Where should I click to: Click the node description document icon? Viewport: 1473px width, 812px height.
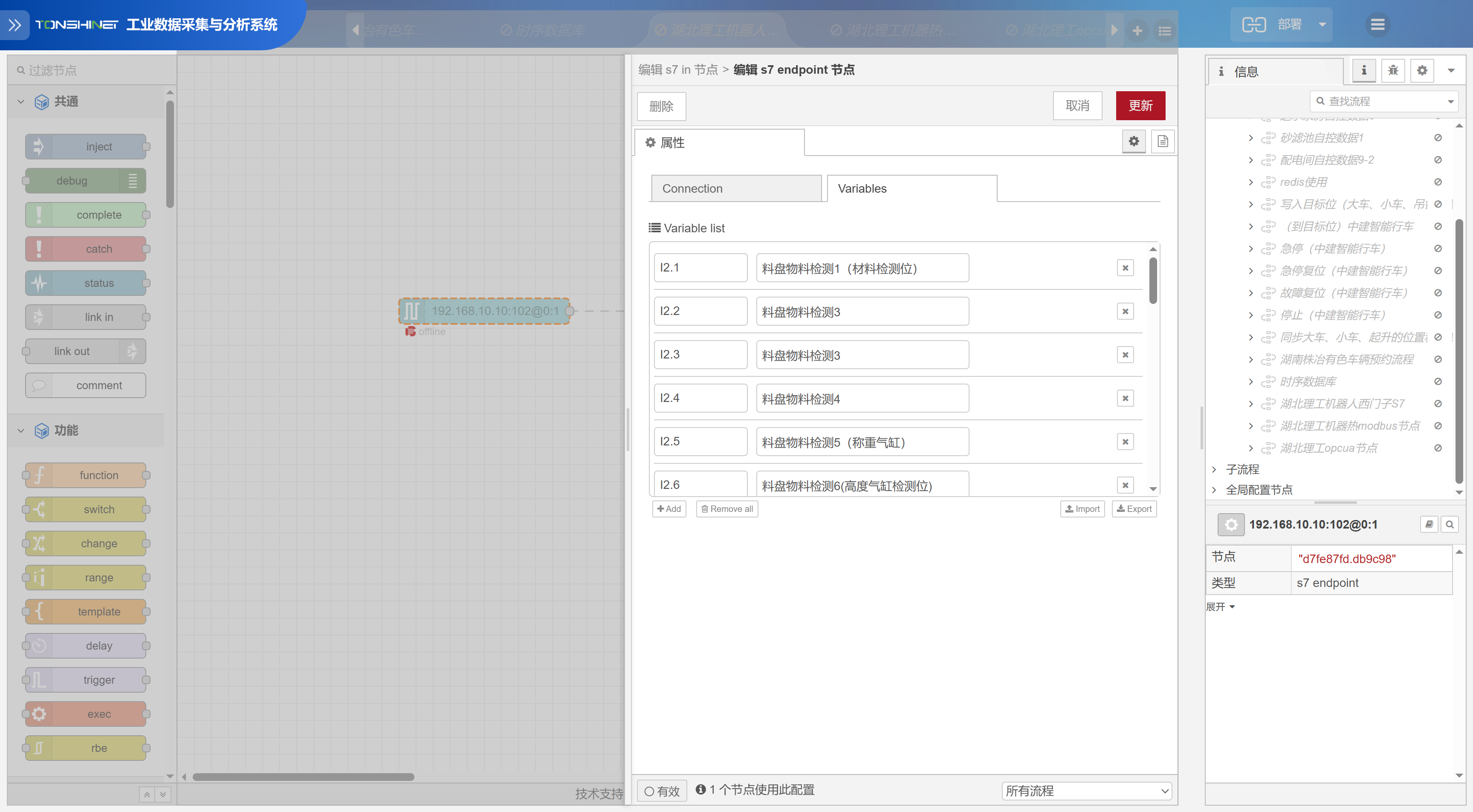(1163, 141)
